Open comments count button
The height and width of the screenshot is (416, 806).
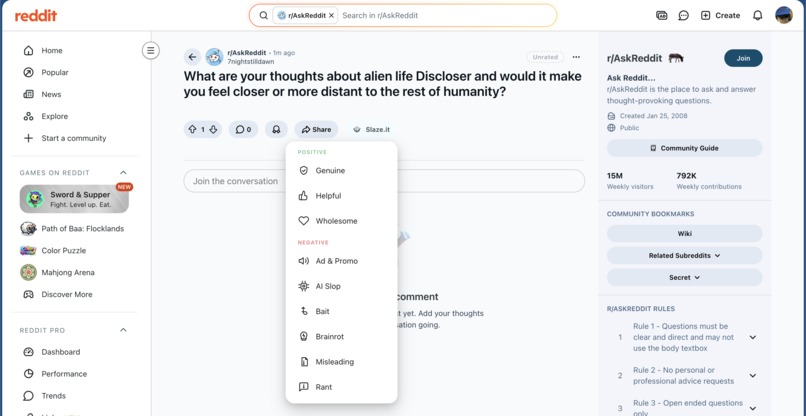(244, 130)
